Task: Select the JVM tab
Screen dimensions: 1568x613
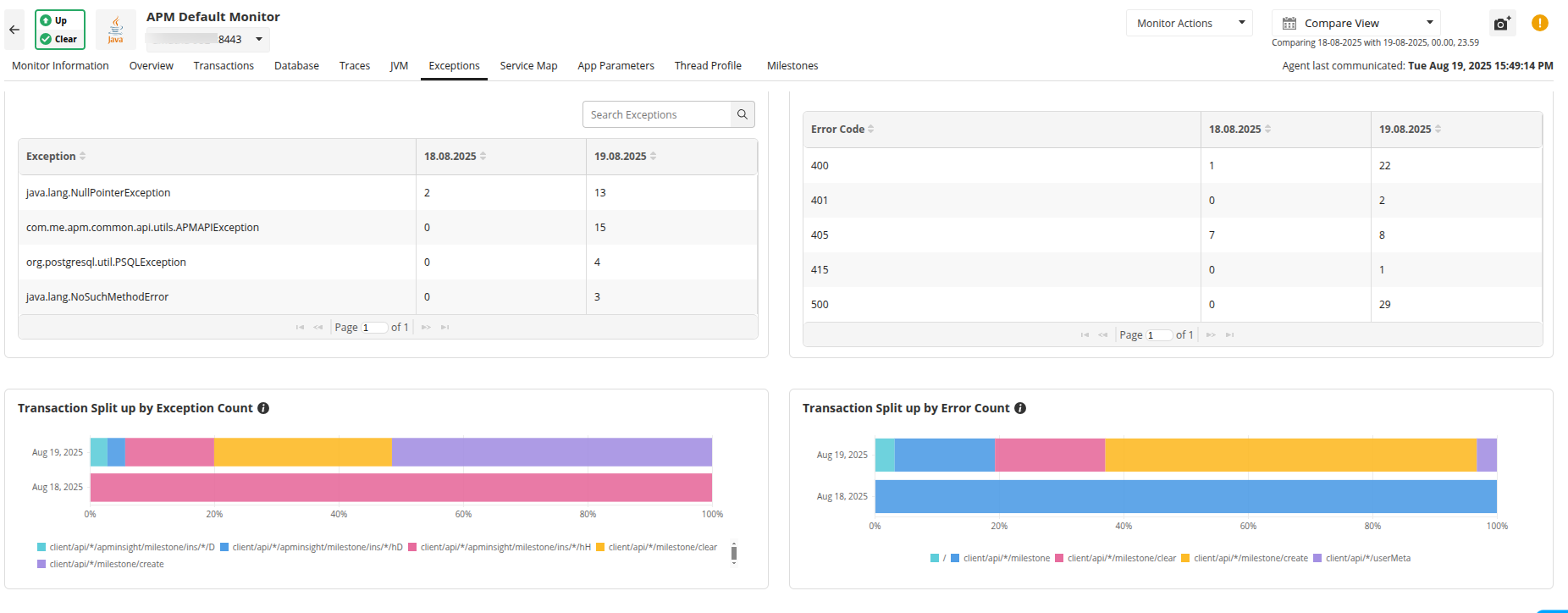Action: pos(399,66)
